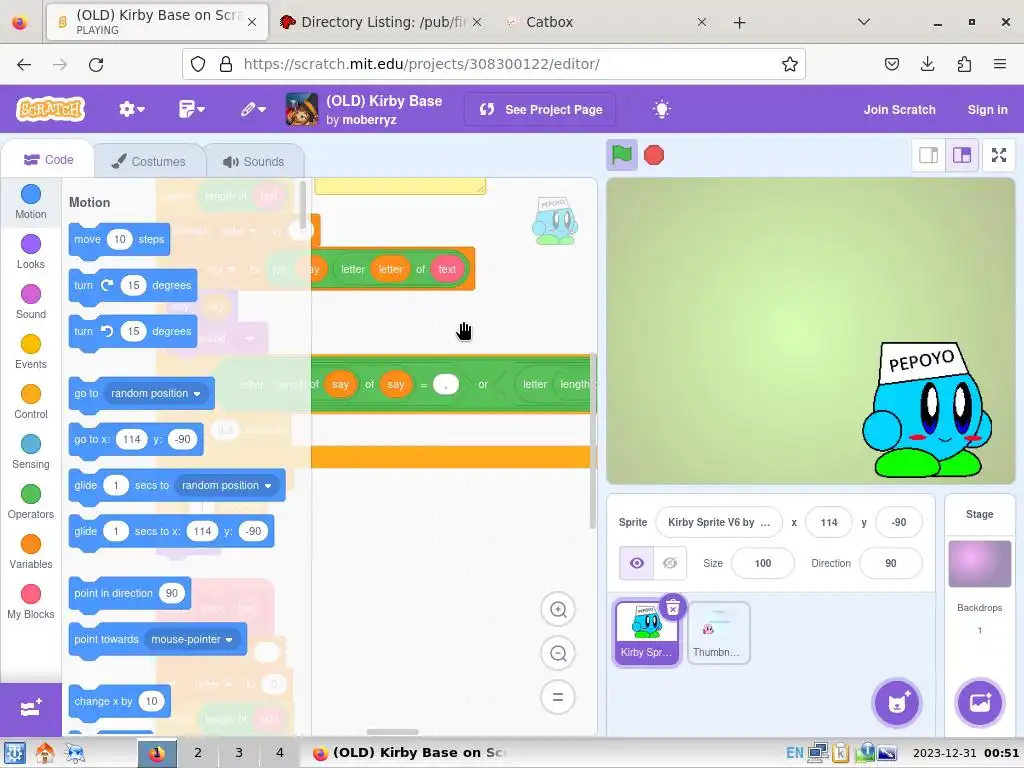Expand glide secs to random position dropdown
This screenshot has width=1024, height=768.
[226, 485]
